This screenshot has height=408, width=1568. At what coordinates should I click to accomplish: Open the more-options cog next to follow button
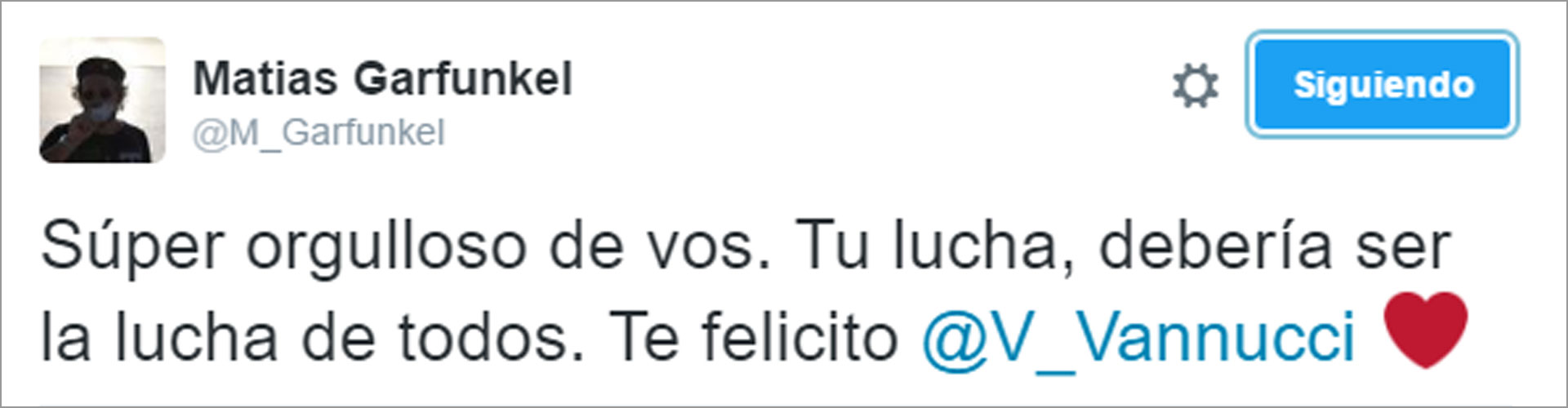(1195, 86)
